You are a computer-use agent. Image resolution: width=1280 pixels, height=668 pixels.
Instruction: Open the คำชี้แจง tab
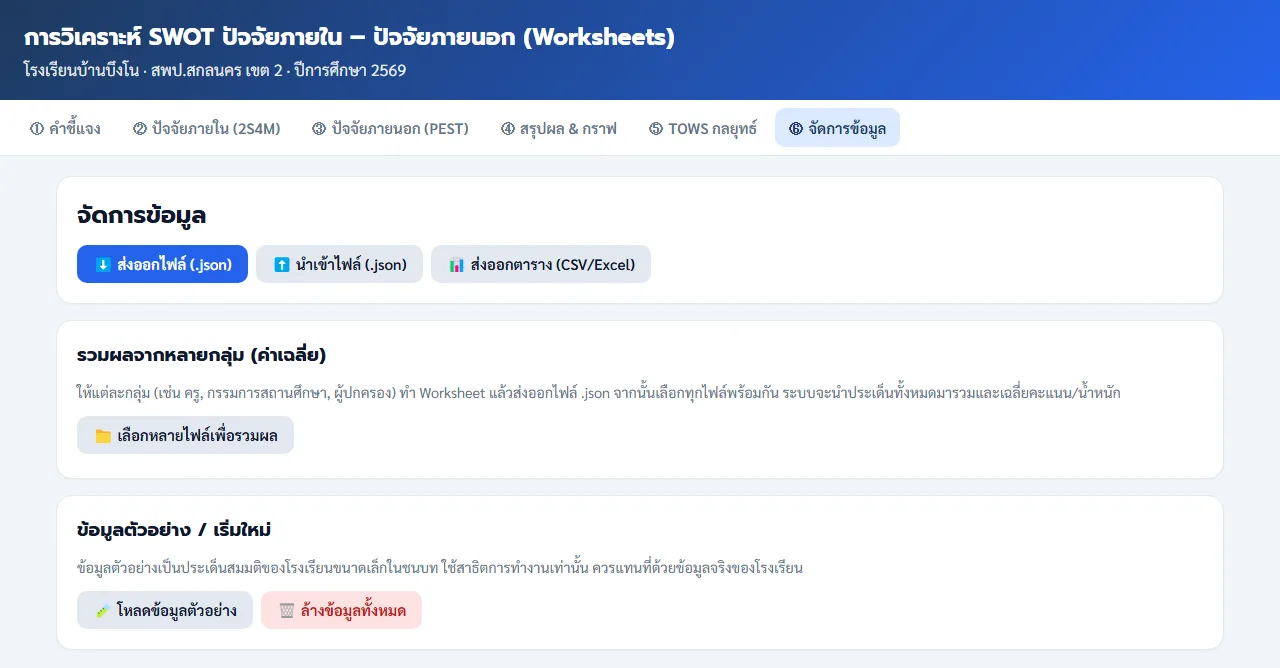[x=65, y=128]
